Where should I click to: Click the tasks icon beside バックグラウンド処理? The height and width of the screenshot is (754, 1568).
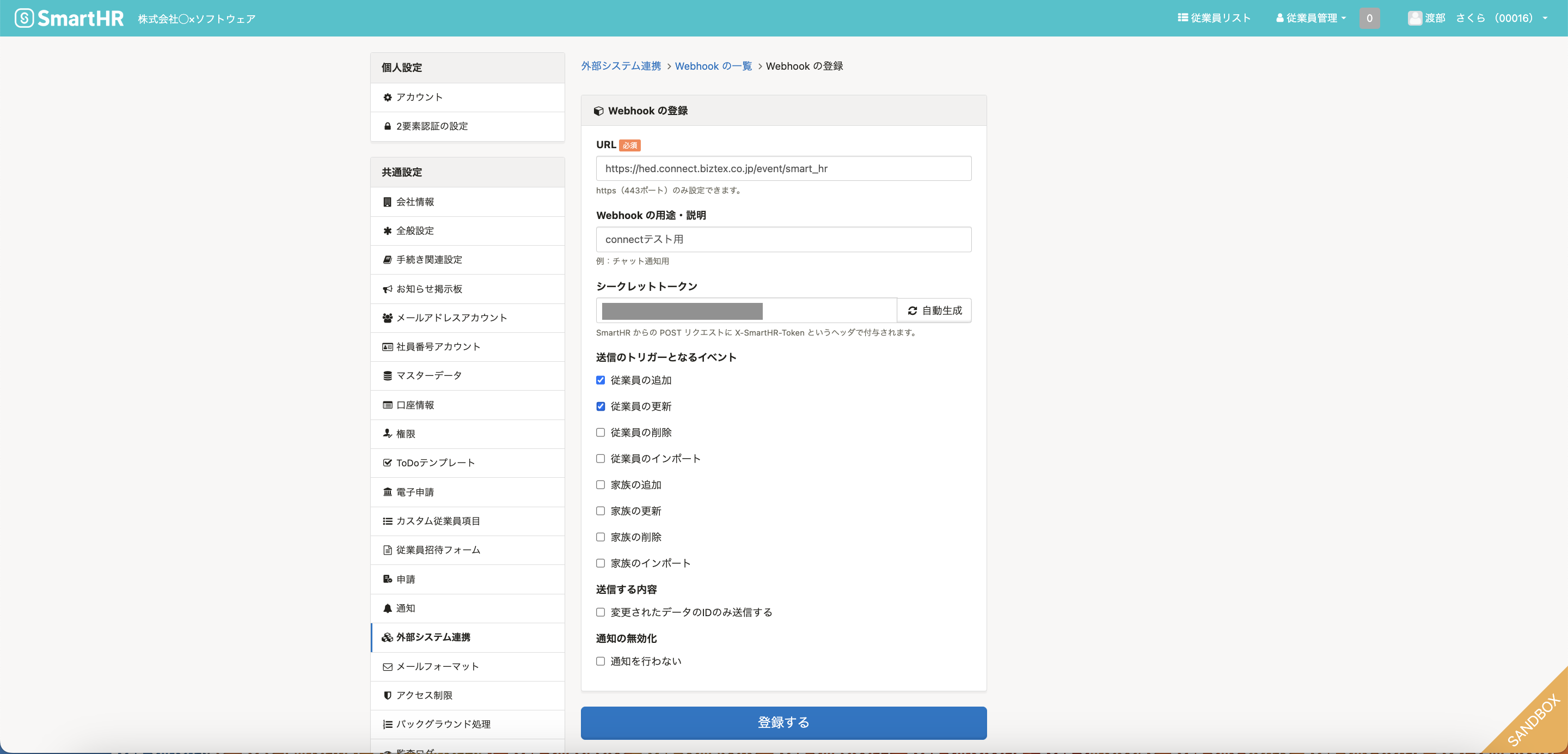click(x=387, y=724)
